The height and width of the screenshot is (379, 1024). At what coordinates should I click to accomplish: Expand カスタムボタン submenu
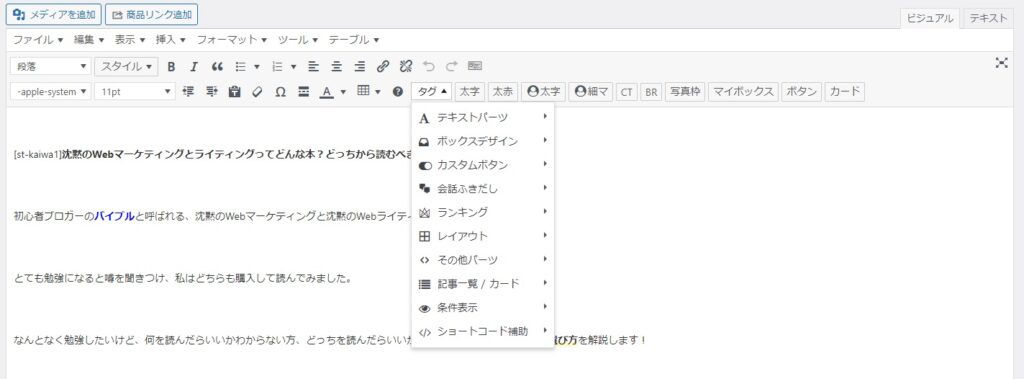(x=483, y=165)
